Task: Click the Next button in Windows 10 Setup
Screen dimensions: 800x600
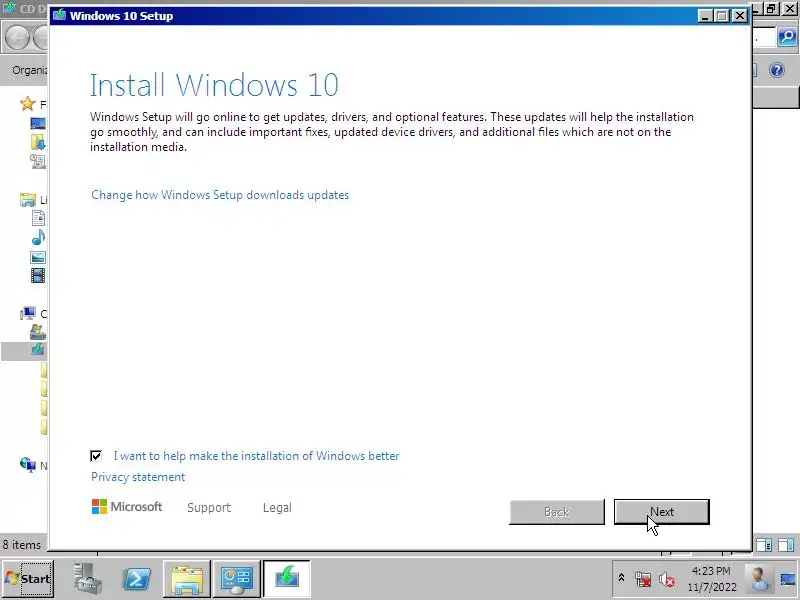Action: point(662,512)
